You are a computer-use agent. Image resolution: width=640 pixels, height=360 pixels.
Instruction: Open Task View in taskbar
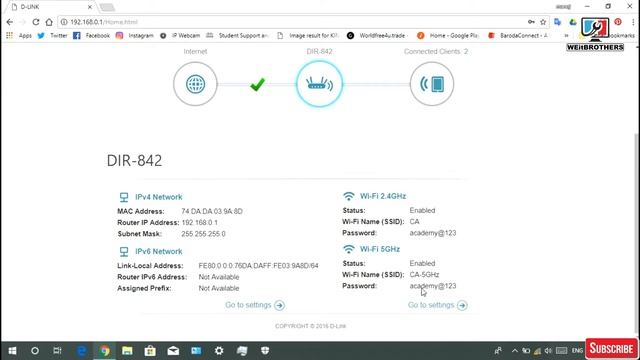pos(57,351)
